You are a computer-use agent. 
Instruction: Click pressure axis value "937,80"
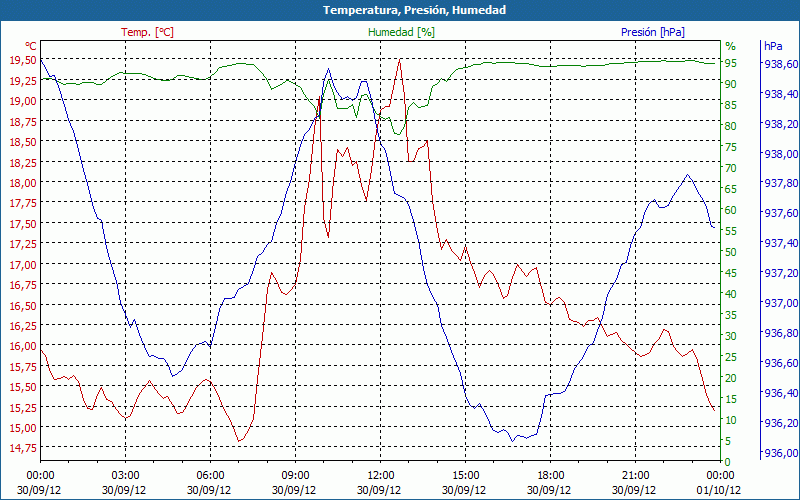point(780,184)
